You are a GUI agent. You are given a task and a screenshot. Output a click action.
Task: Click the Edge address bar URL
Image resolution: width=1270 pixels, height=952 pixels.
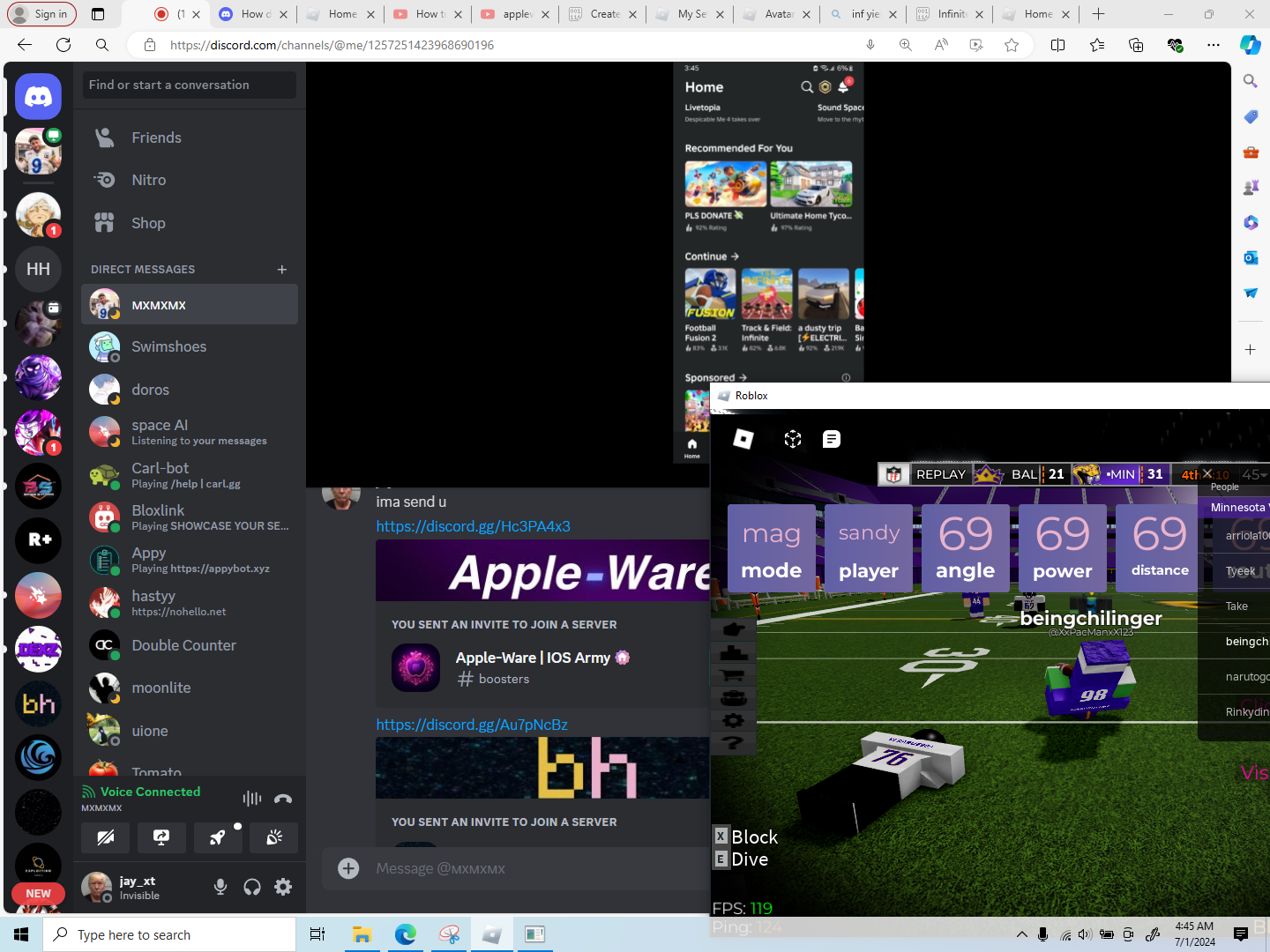click(x=332, y=45)
